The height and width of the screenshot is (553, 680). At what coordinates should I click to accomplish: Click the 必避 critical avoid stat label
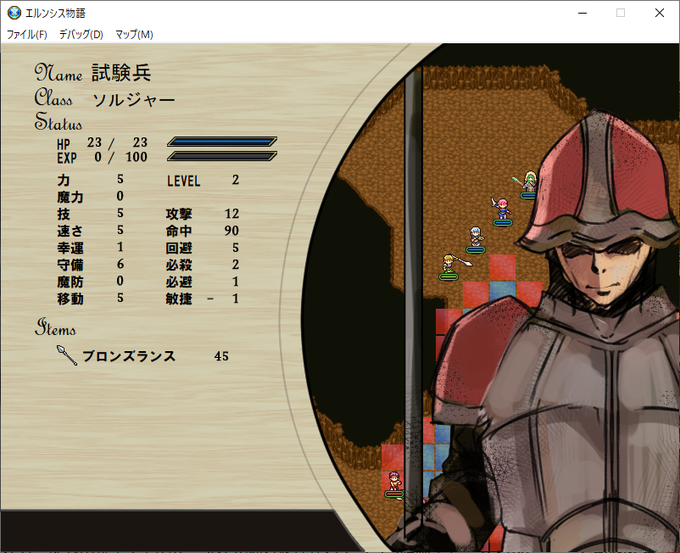(179, 281)
